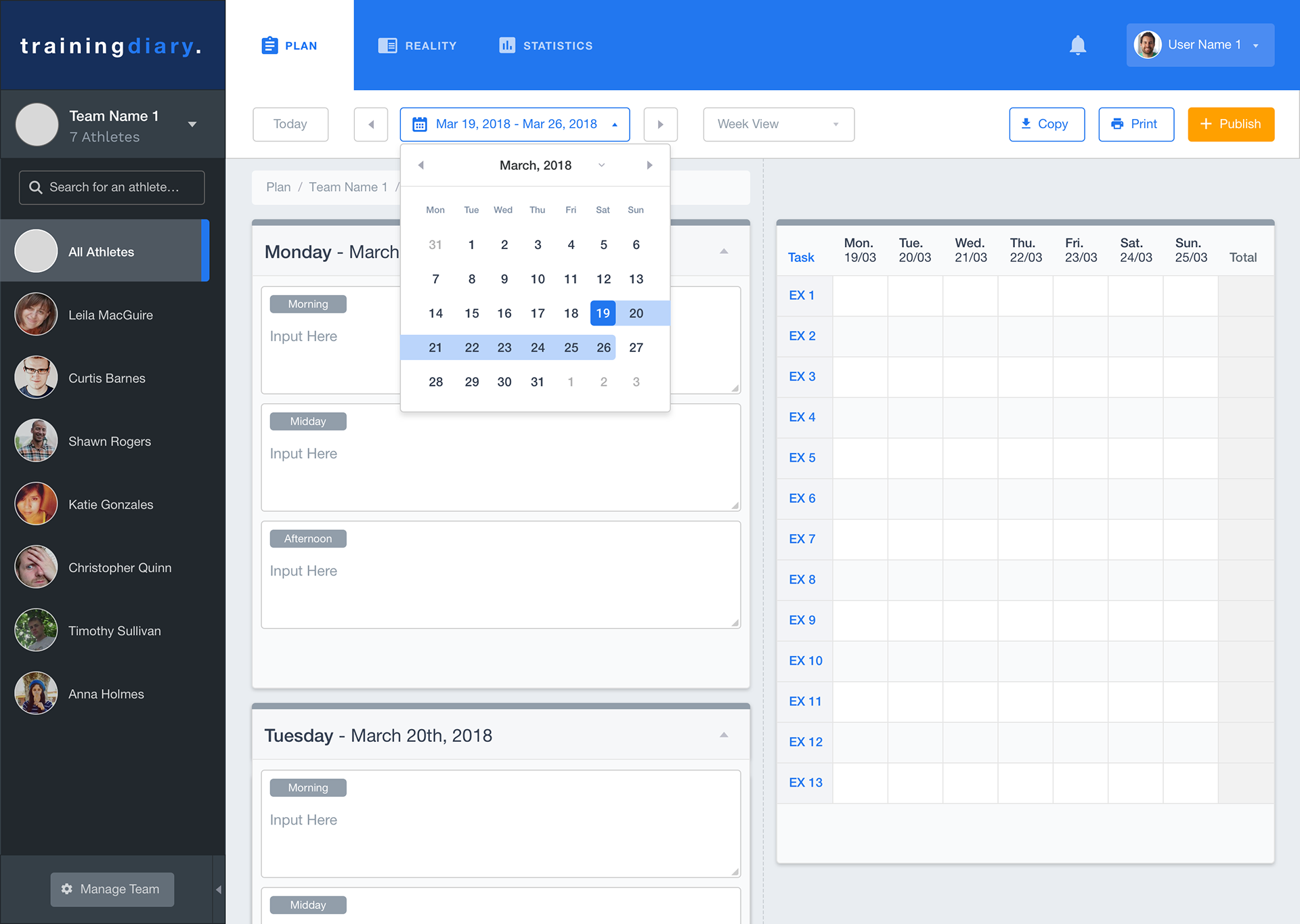Image resolution: width=1300 pixels, height=924 pixels.
Task: Open month-year dropdown in calendar
Action: [601, 165]
